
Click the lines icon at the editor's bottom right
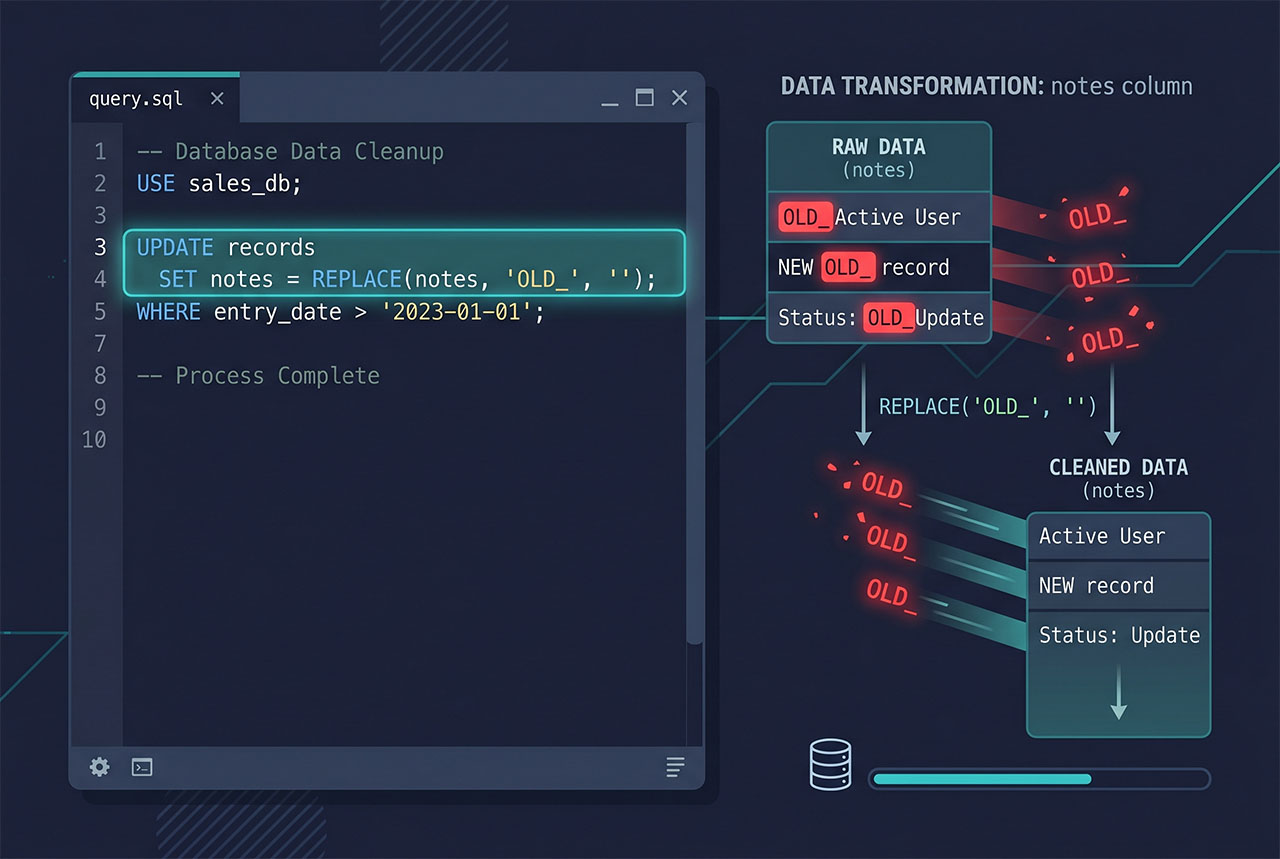(675, 767)
